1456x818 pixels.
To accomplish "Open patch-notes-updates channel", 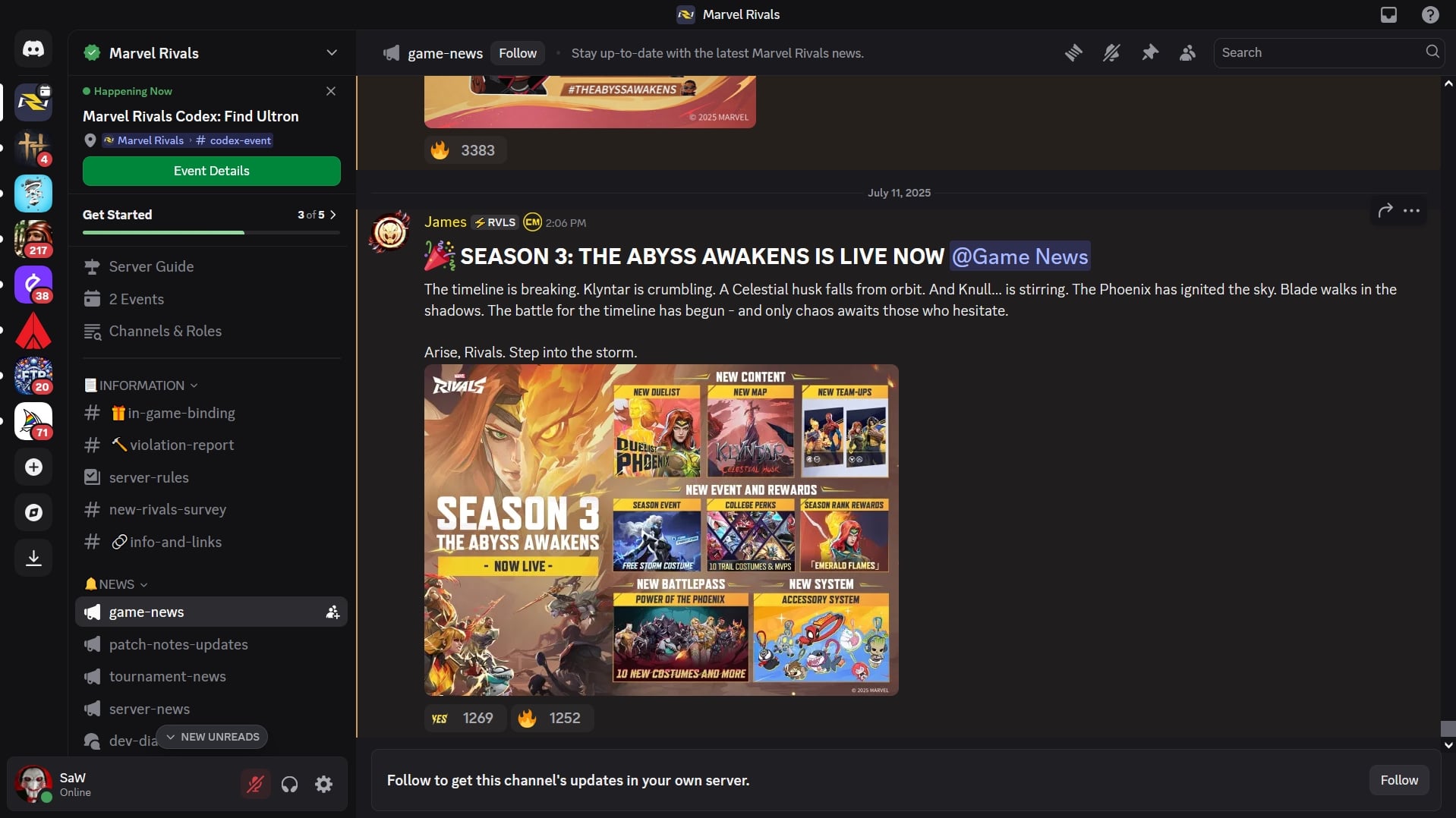I will point(212,644).
